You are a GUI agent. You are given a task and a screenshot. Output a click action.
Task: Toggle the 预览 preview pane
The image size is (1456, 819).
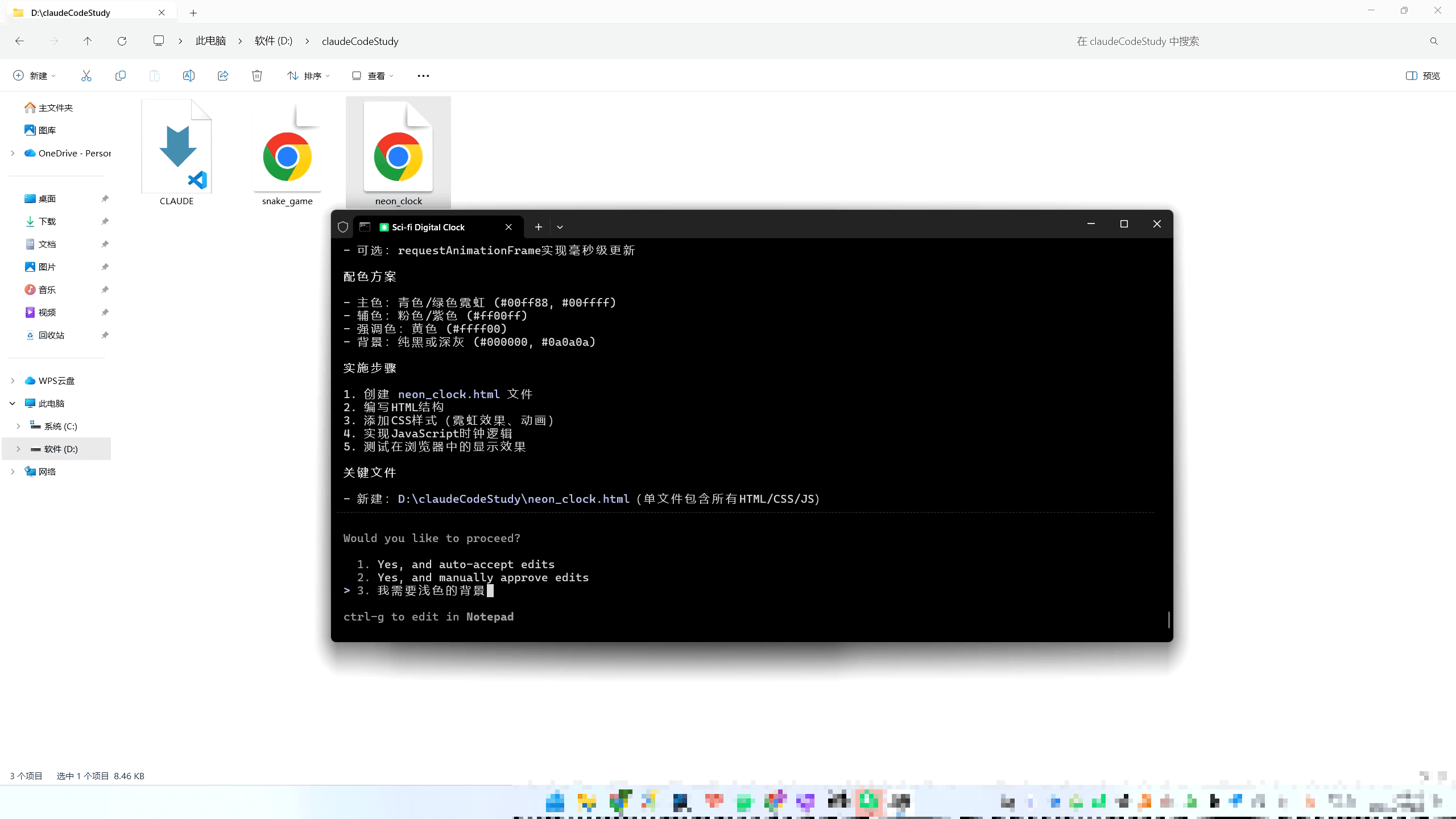point(1422,76)
